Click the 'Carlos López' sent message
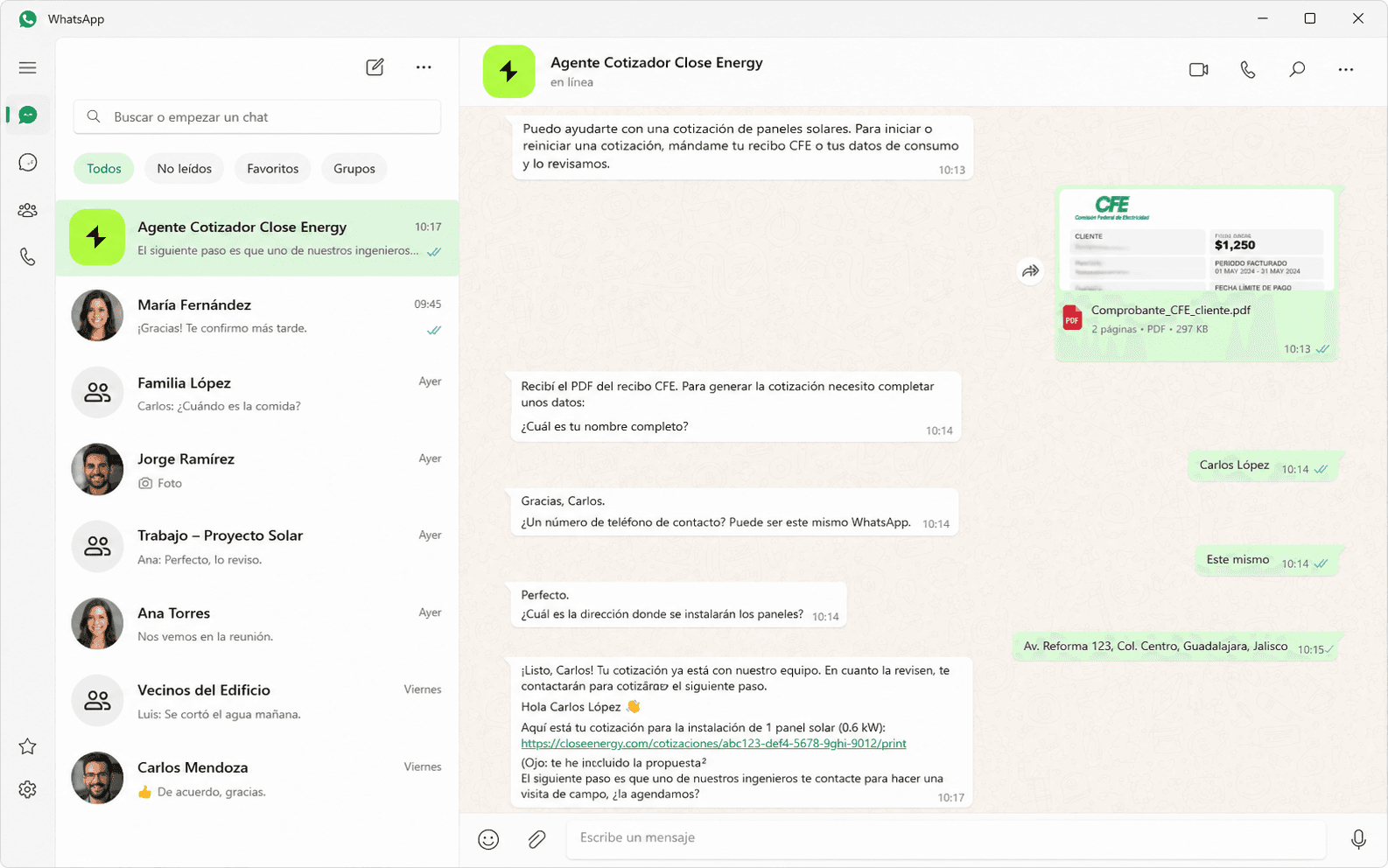The width and height of the screenshot is (1388, 868). tap(1264, 466)
